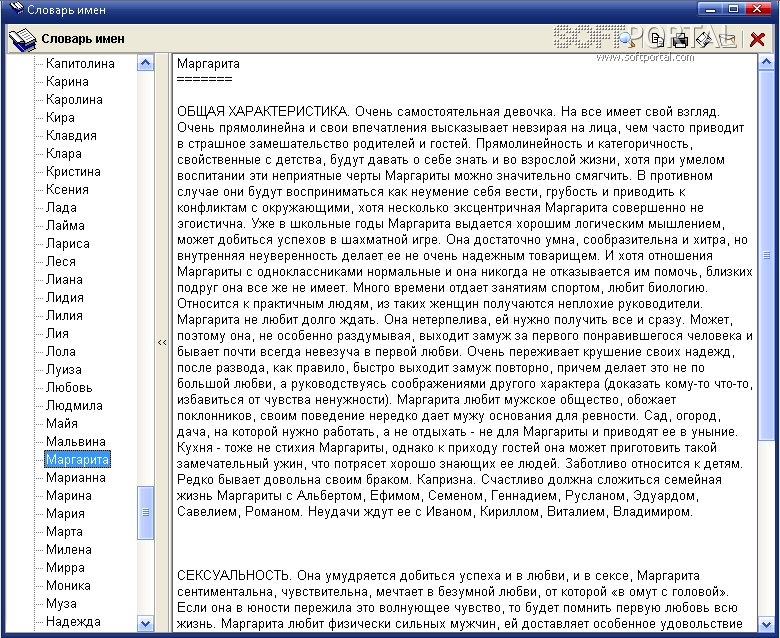Select the name Леся
The image size is (780, 638).
pyautogui.click(x=61, y=262)
